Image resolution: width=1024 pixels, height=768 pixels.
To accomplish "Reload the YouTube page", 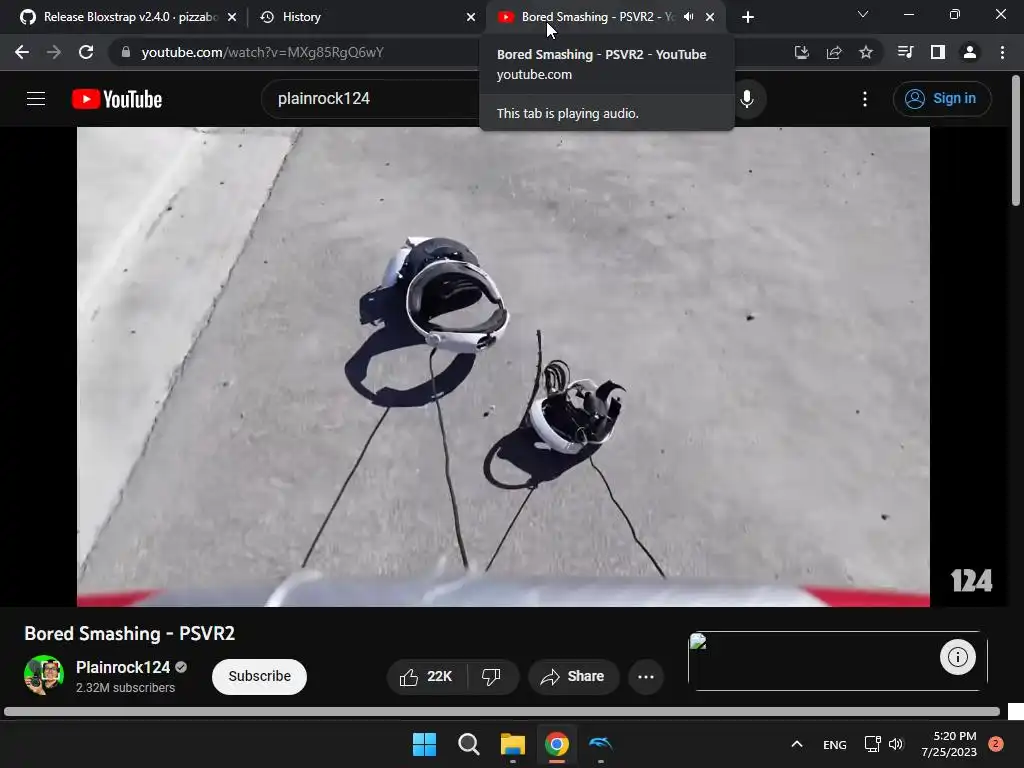I will pos(86,52).
